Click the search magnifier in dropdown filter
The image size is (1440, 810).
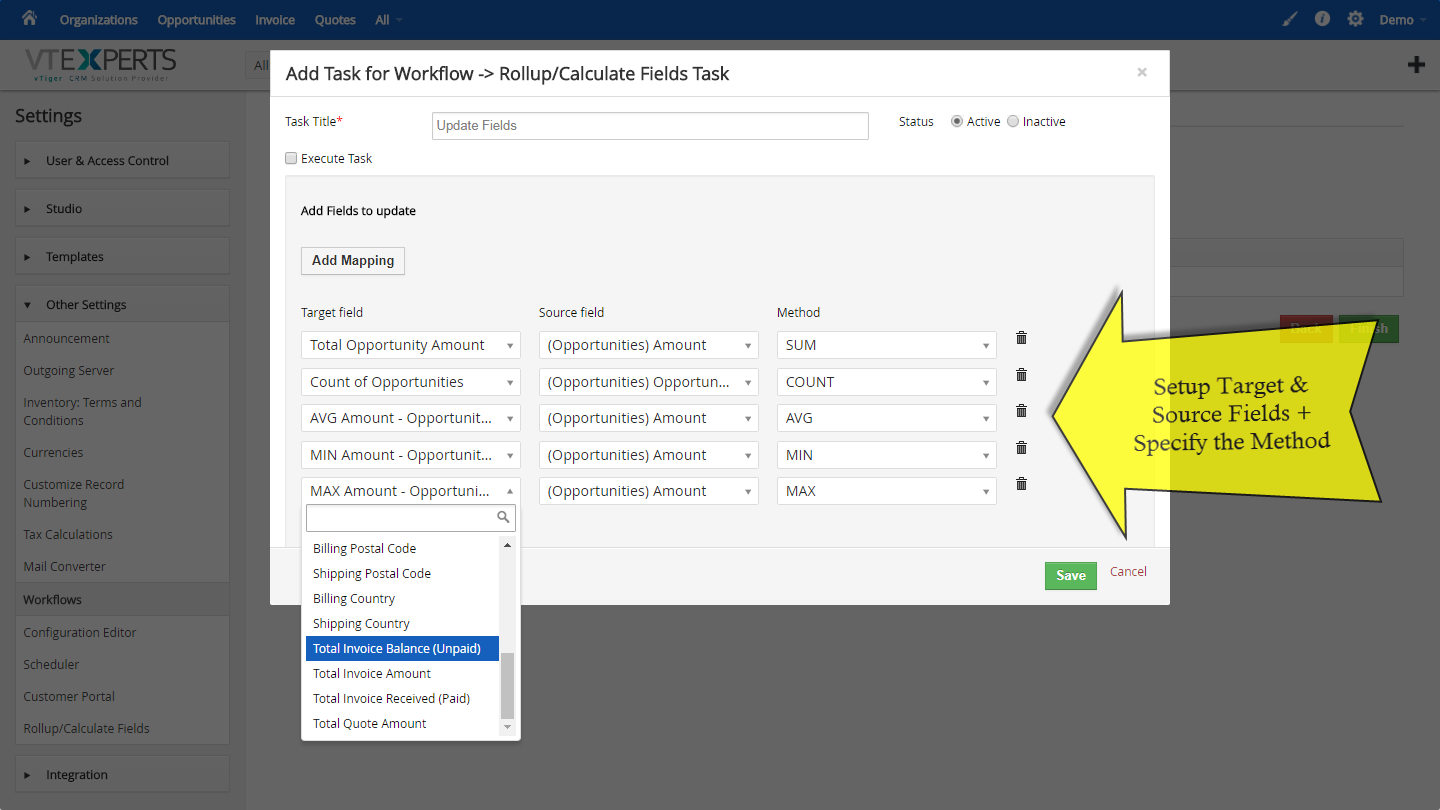[x=504, y=517]
